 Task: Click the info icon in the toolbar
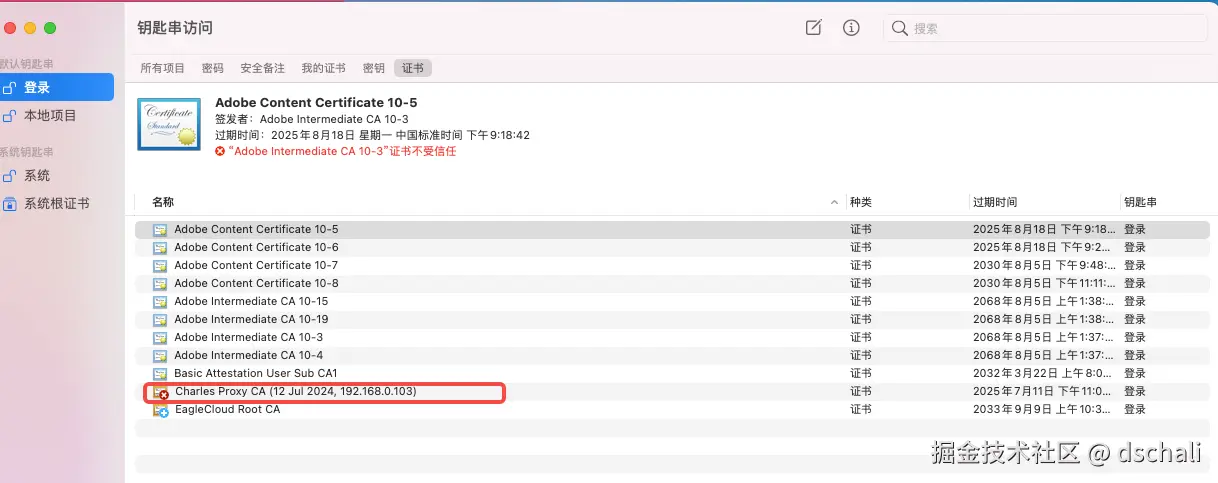pos(851,28)
